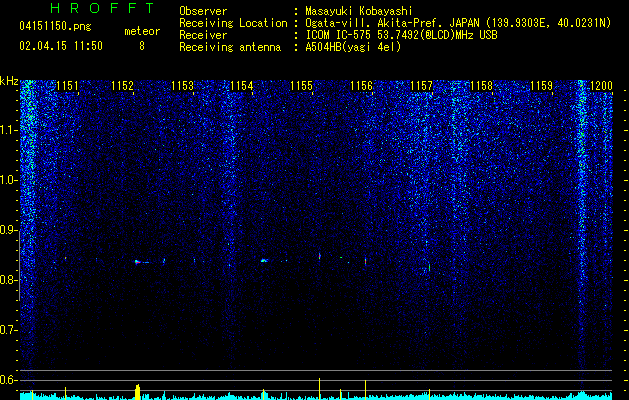
Task: Click the 1158 time axis label
Action: [481, 86]
